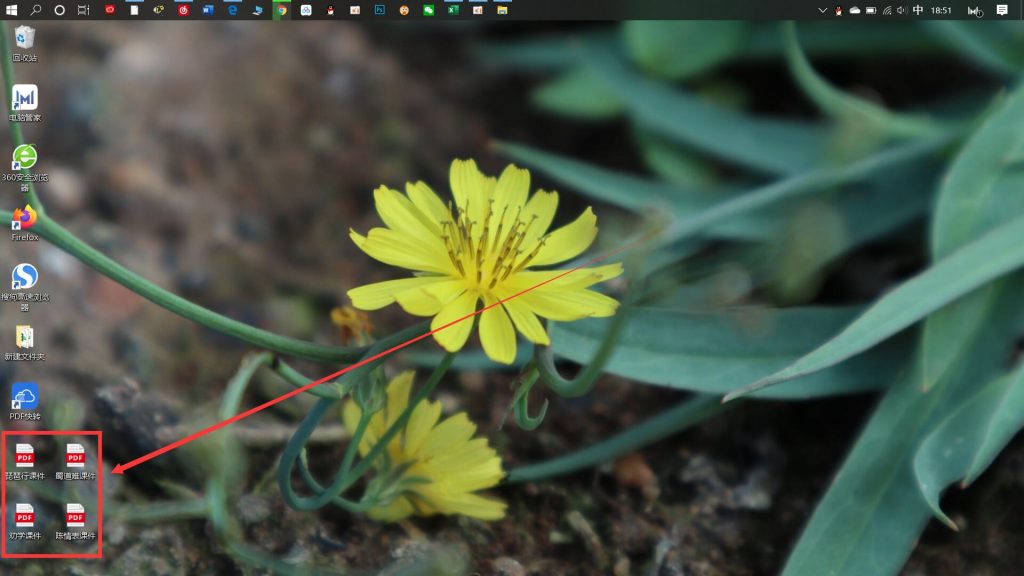Image resolution: width=1024 pixels, height=576 pixels.
Task: Open the Recycle Bin desktop icon
Action: [25, 38]
